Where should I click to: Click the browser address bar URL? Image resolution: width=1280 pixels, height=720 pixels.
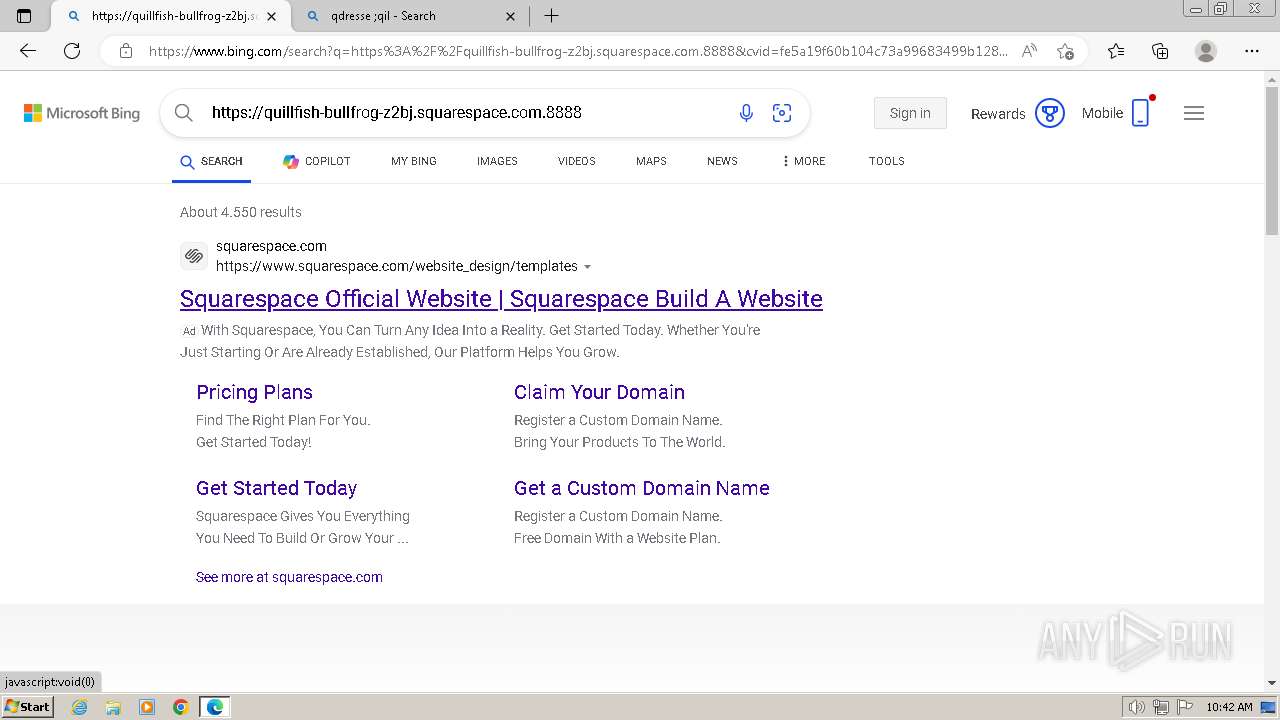578,51
